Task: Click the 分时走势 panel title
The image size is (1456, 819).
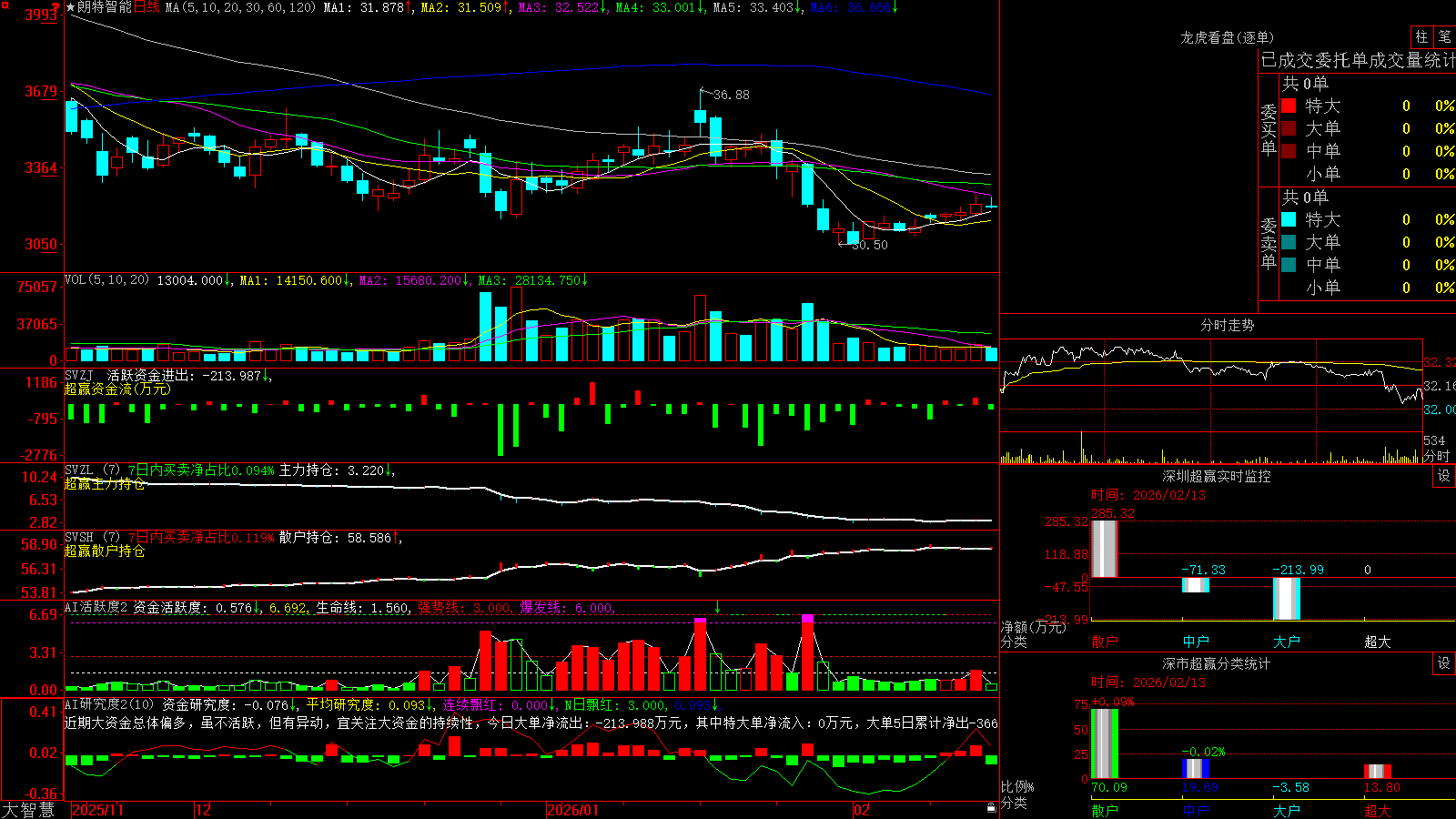Action: [1227, 325]
